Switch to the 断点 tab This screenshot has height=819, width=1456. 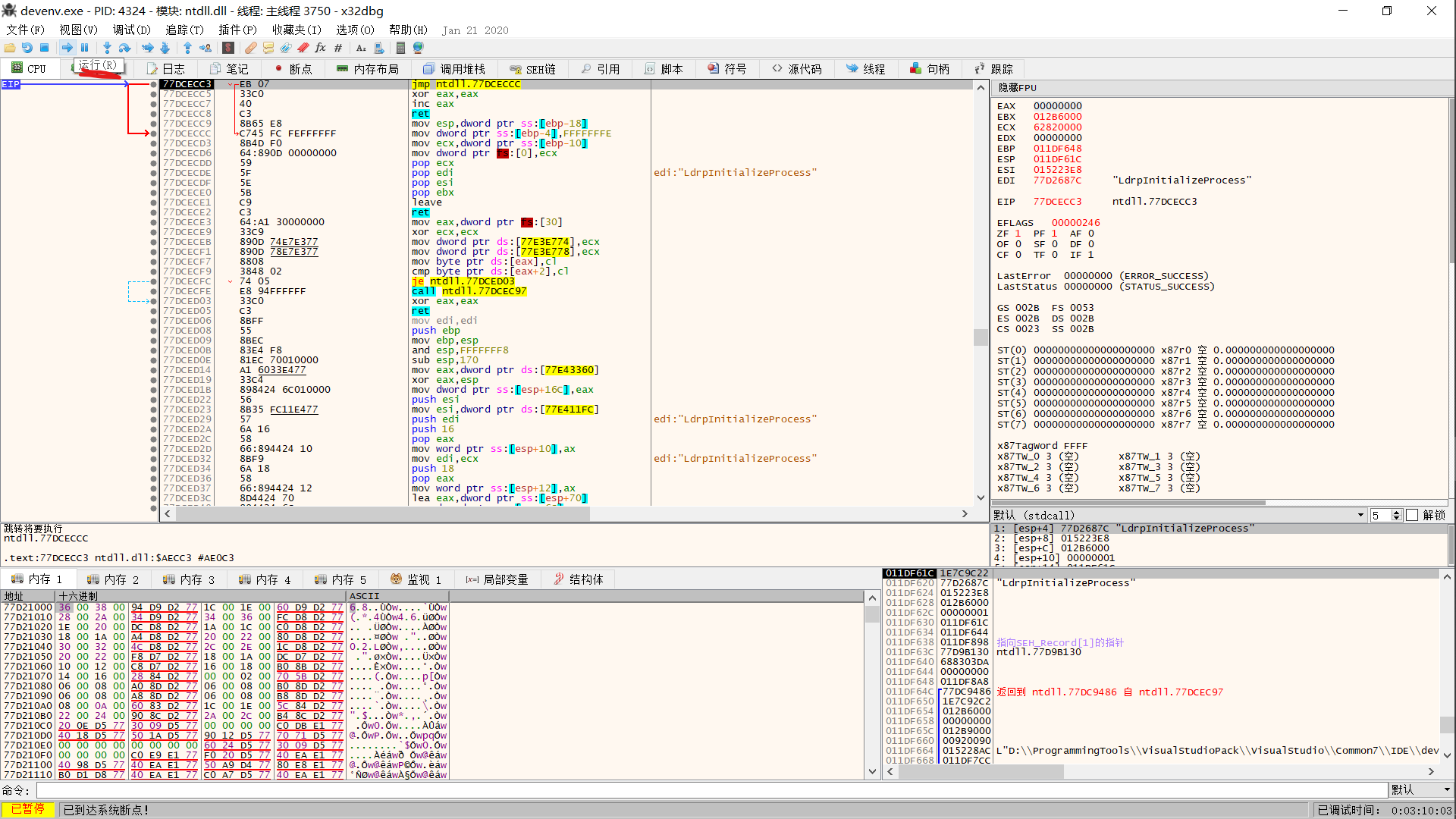pyautogui.click(x=293, y=69)
